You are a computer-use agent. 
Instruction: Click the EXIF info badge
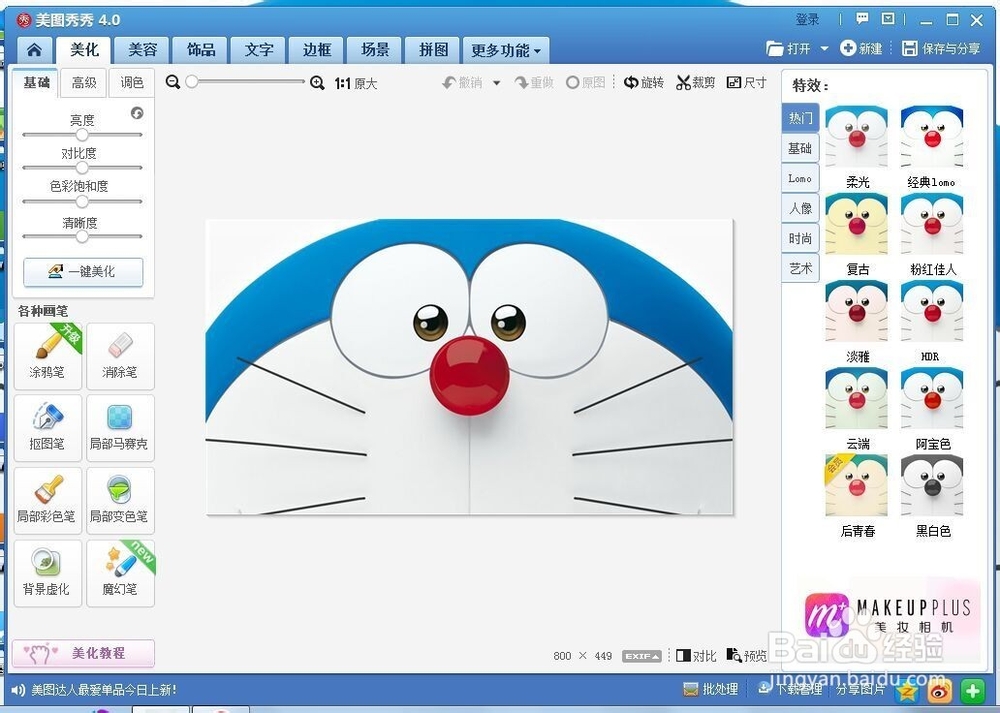click(642, 656)
